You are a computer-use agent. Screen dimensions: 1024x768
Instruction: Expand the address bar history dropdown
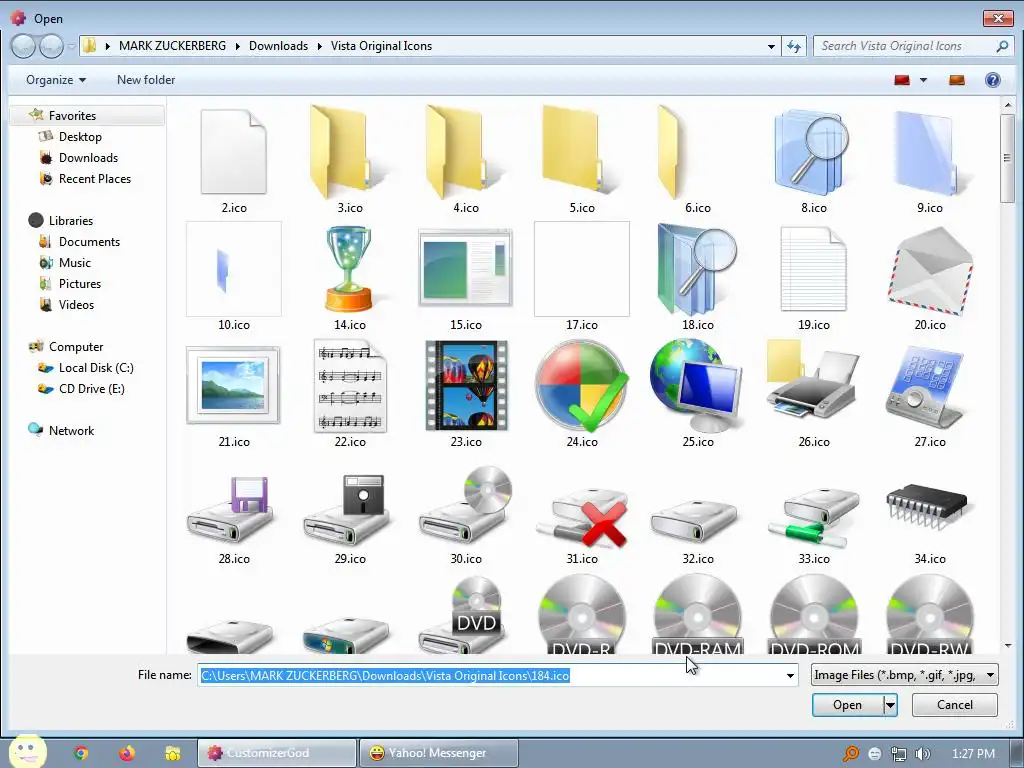[771, 46]
